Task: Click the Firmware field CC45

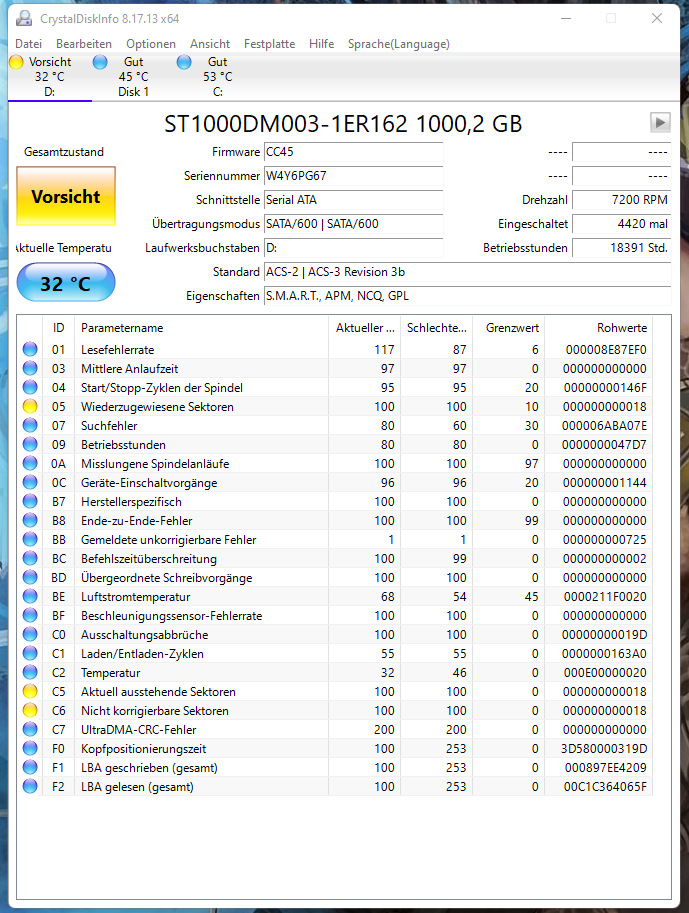Action: [354, 152]
